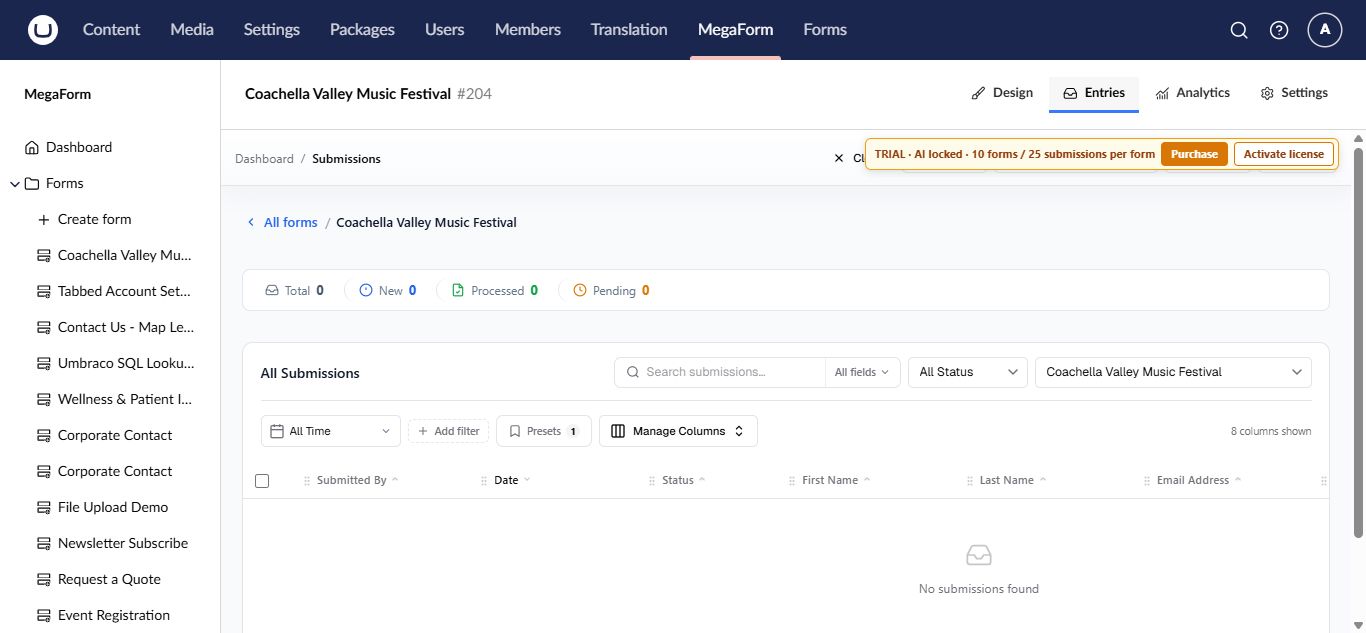
Task: Switch to the Forms top menu item
Action: tap(825, 29)
